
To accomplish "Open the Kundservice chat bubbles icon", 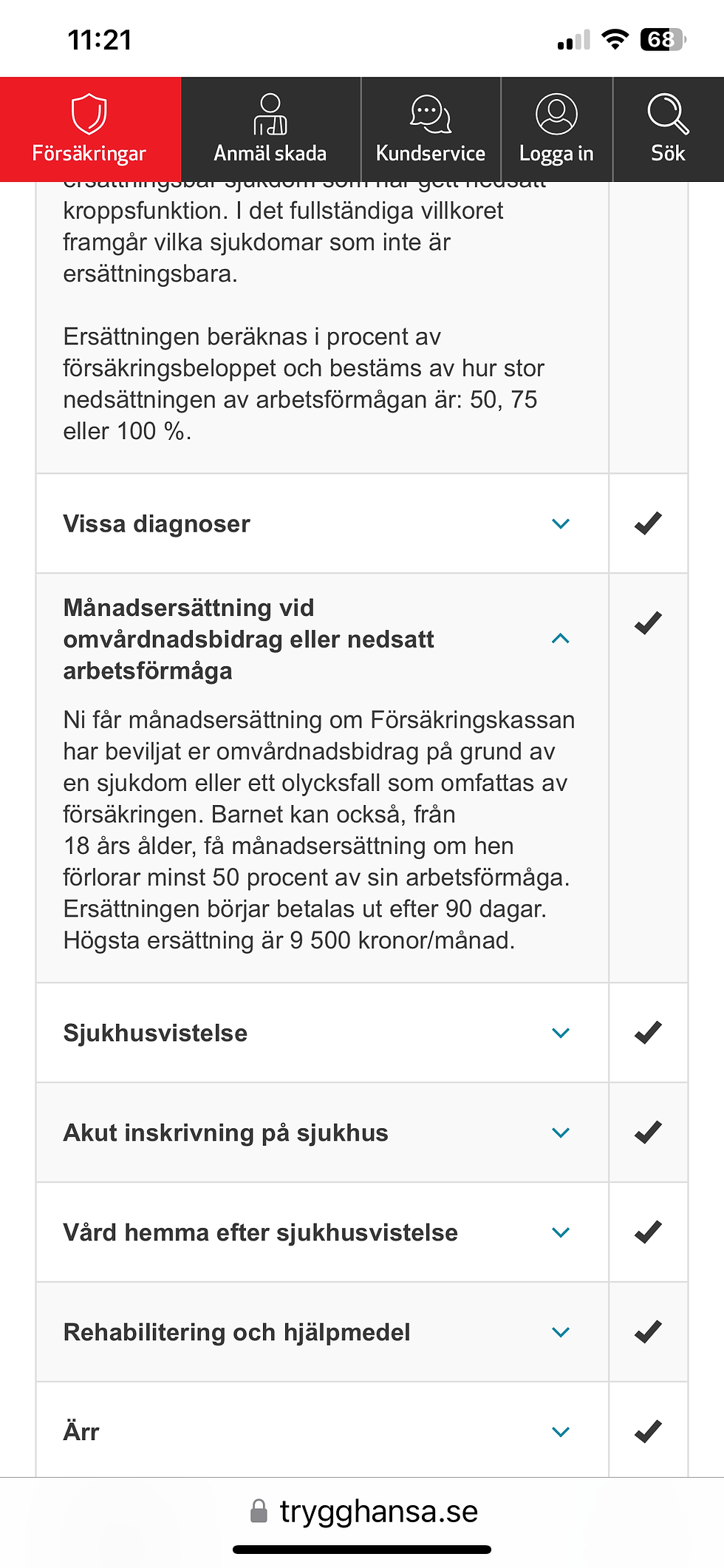I will 431,114.
